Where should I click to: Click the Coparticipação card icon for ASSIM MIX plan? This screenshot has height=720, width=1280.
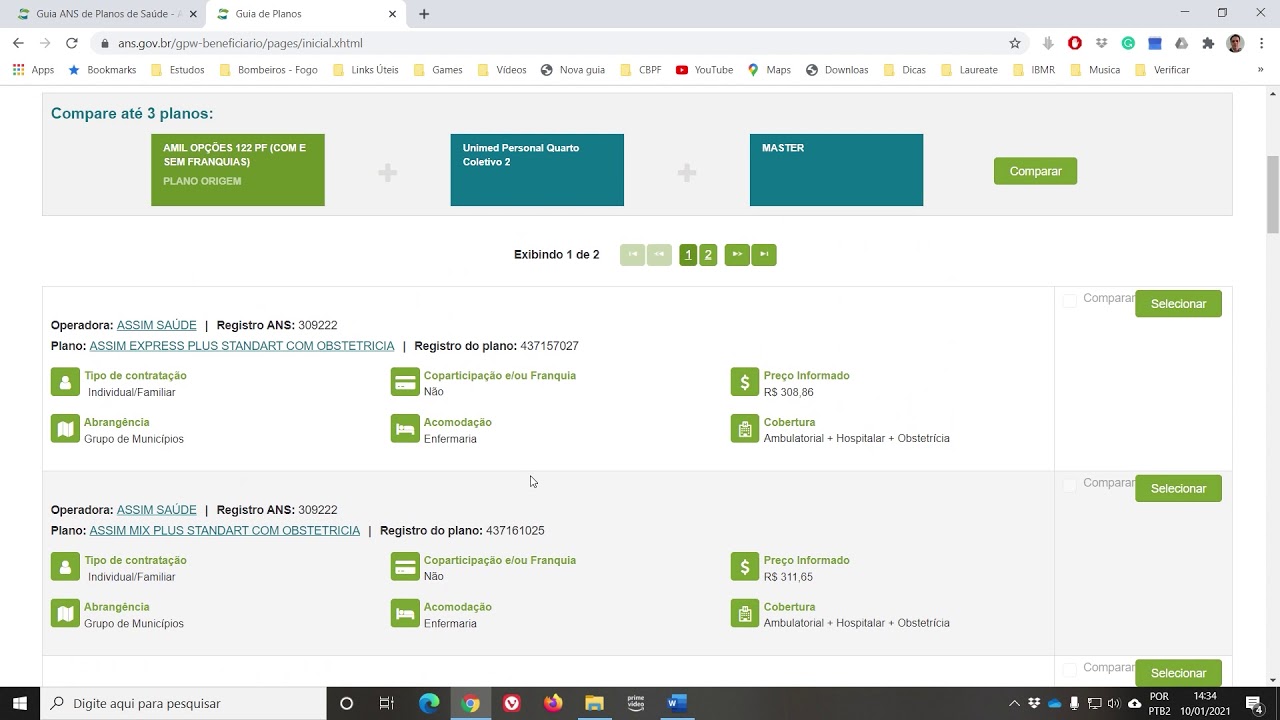[405, 567]
